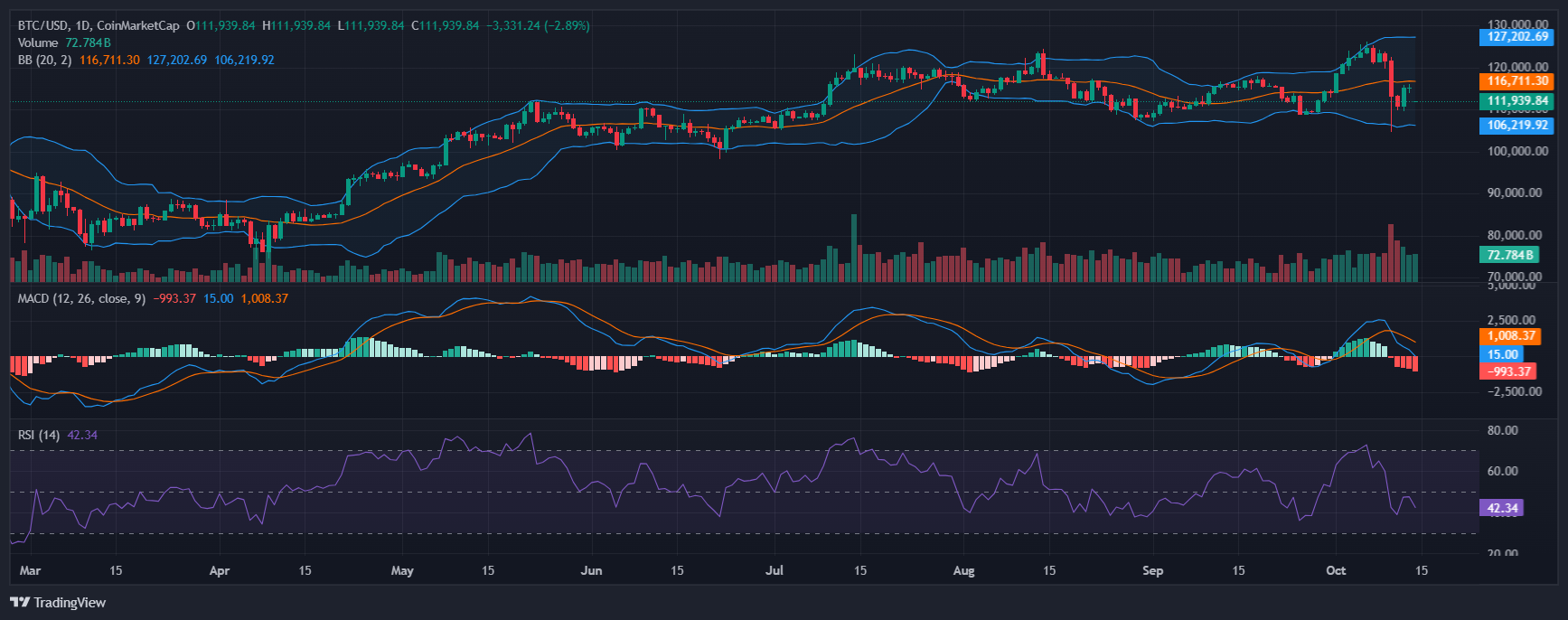1568x620 pixels.
Task: Click the green 72.784B volume tag
Action: (1508, 256)
